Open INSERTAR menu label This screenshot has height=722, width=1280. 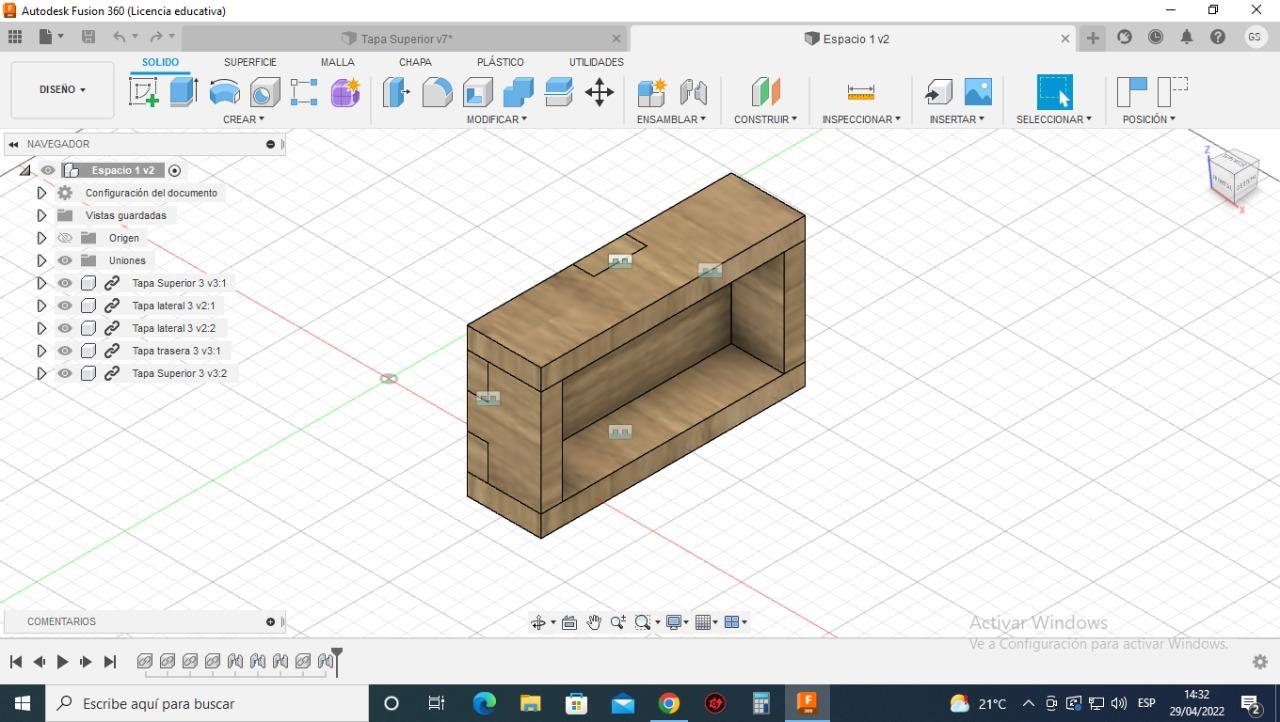click(x=957, y=119)
